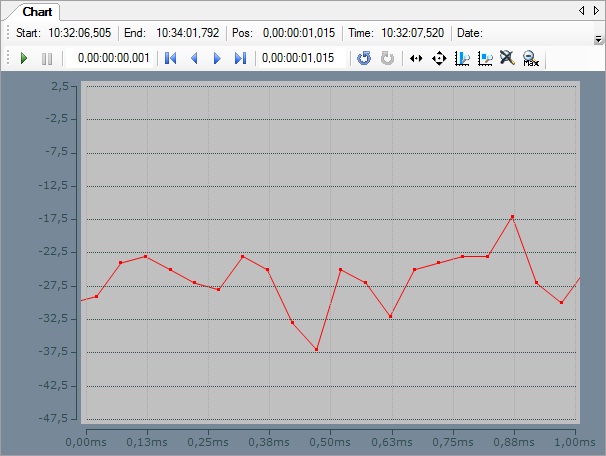Viewport: 606px width, 456px height.
Task: Click the grey redo zoom arrow
Action: 387,58
